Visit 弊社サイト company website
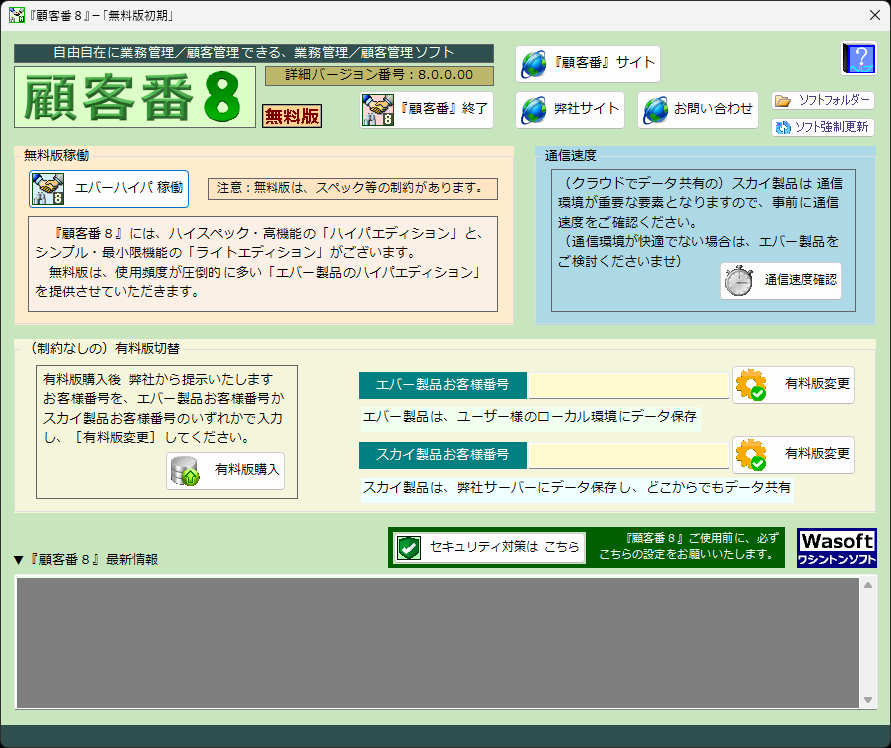Viewport: 891px width, 748px height. 569,110
